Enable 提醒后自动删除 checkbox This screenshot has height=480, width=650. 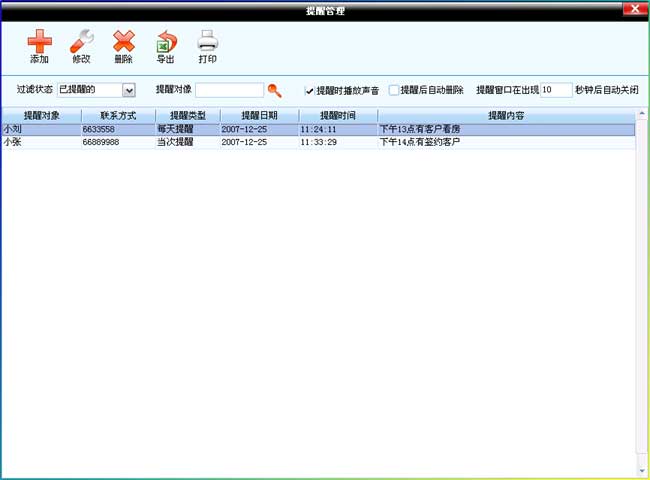[x=394, y=90]
